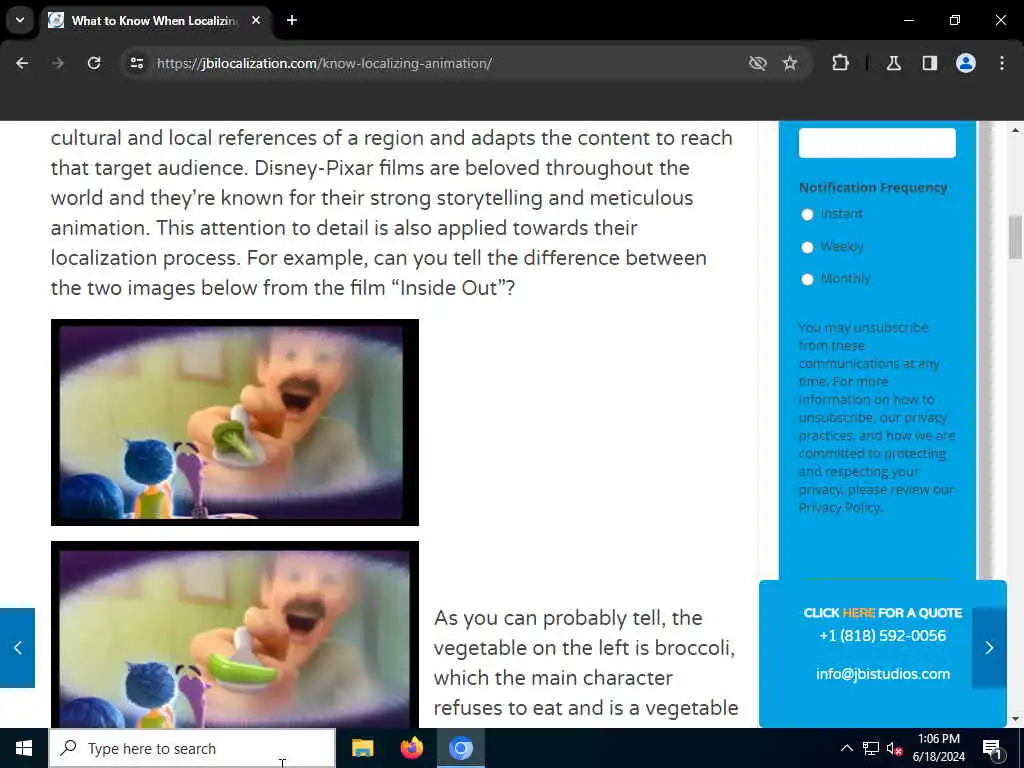Select the Monthly notification frequency
1024x768 pixels.
tap(807, 280)
